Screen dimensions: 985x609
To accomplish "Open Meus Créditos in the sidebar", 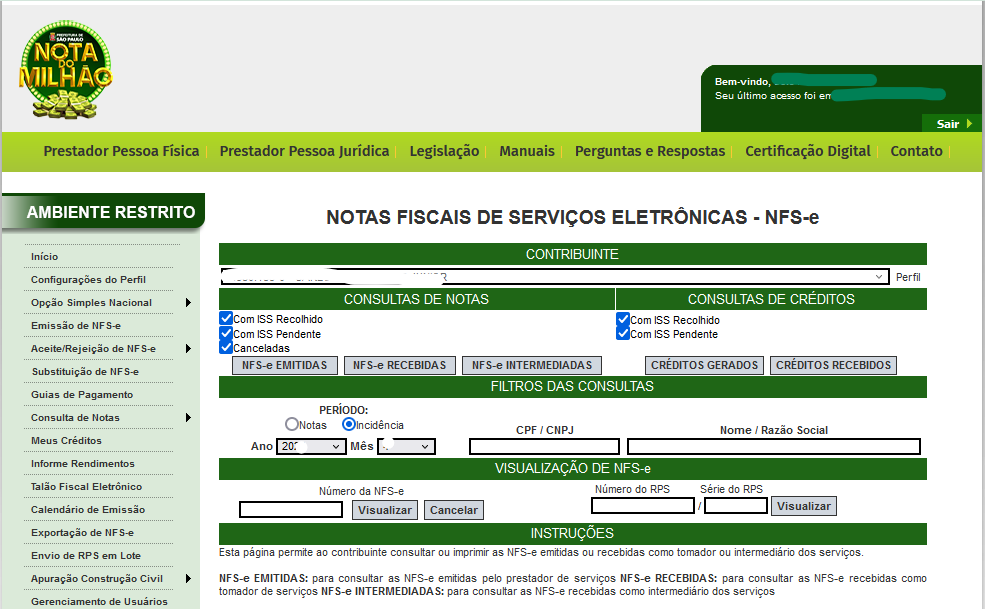I will [x=66, y=441].
